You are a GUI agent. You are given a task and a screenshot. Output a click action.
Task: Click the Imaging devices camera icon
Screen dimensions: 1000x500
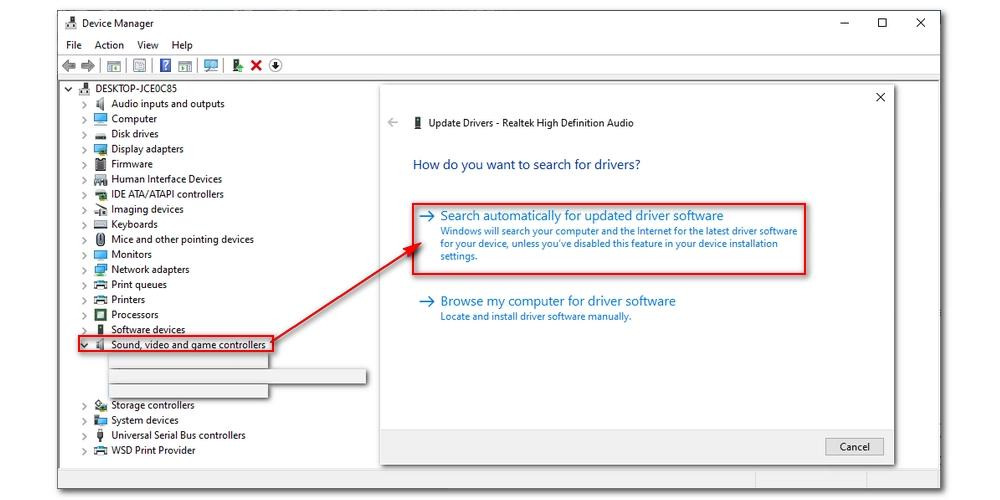(x=100, y=209)
